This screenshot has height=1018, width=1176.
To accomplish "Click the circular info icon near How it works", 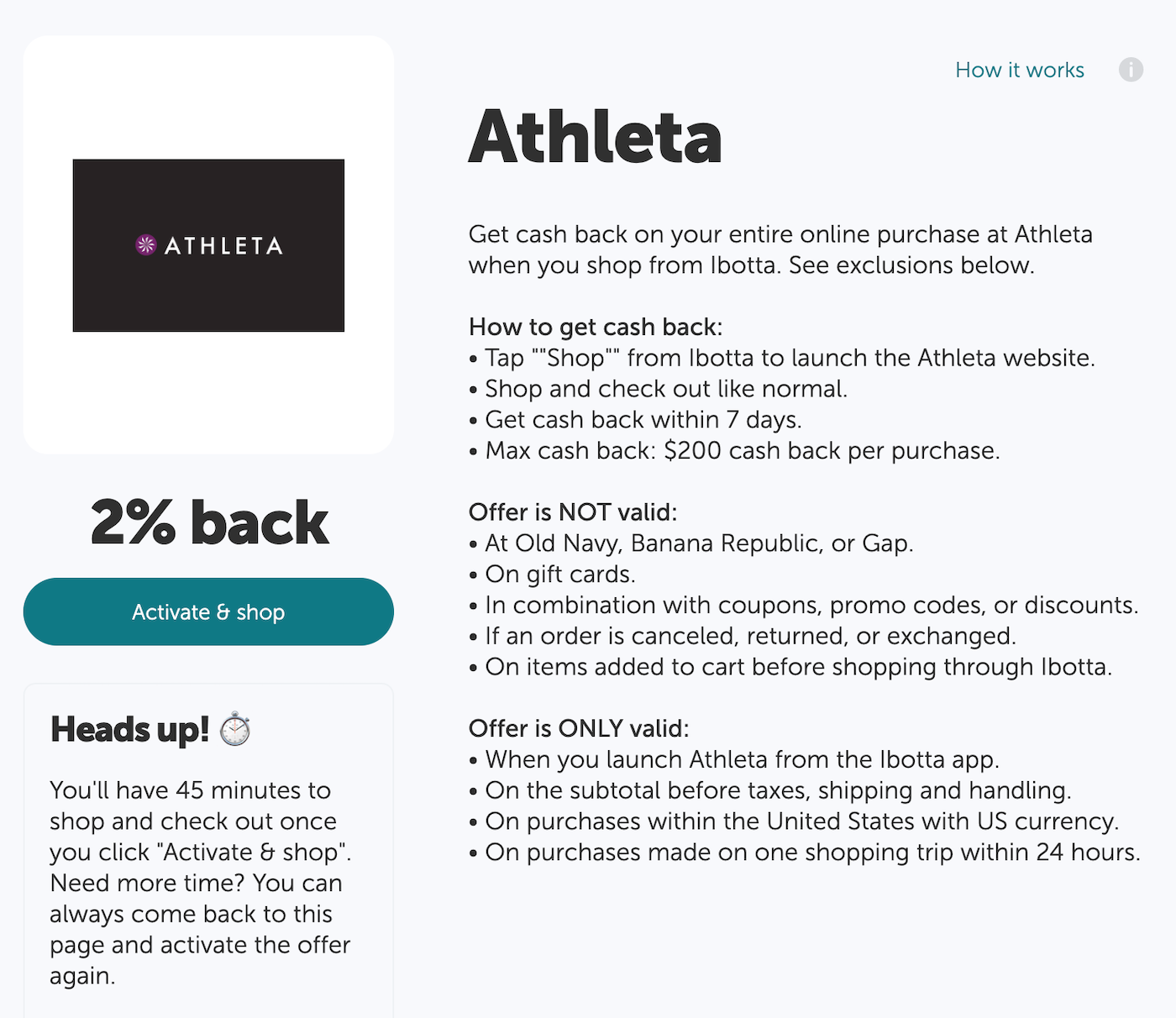I will pyautogui.click(x=1131, y=71).
